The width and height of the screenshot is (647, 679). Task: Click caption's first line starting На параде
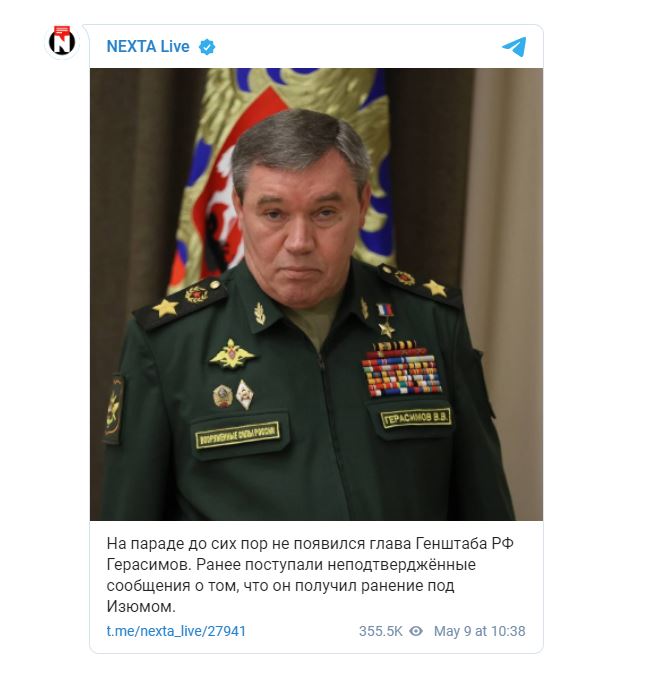310,543
